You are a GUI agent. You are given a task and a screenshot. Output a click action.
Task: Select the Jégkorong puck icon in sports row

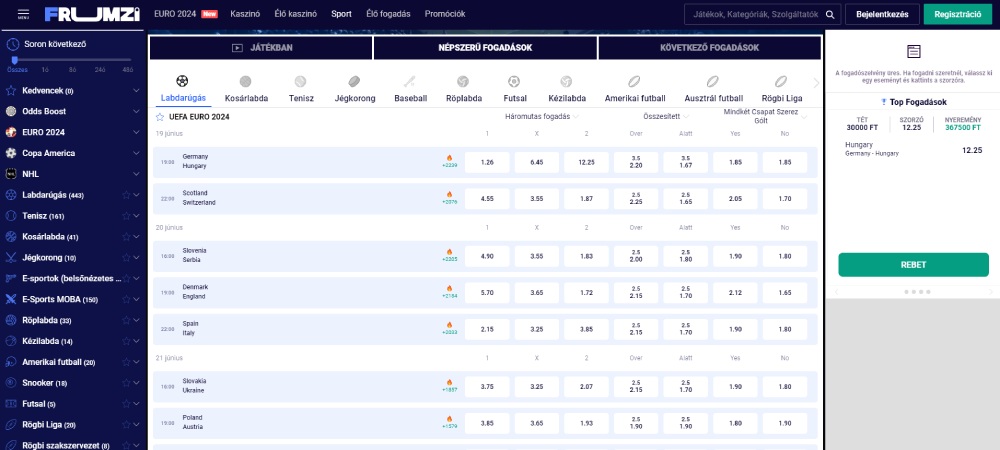pos(354,82)
